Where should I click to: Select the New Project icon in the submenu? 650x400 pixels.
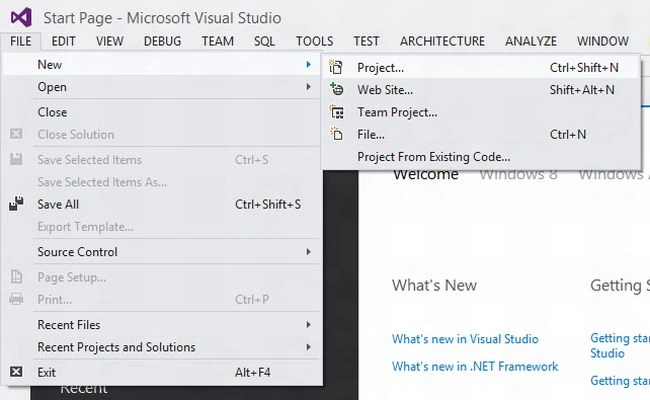336,67
